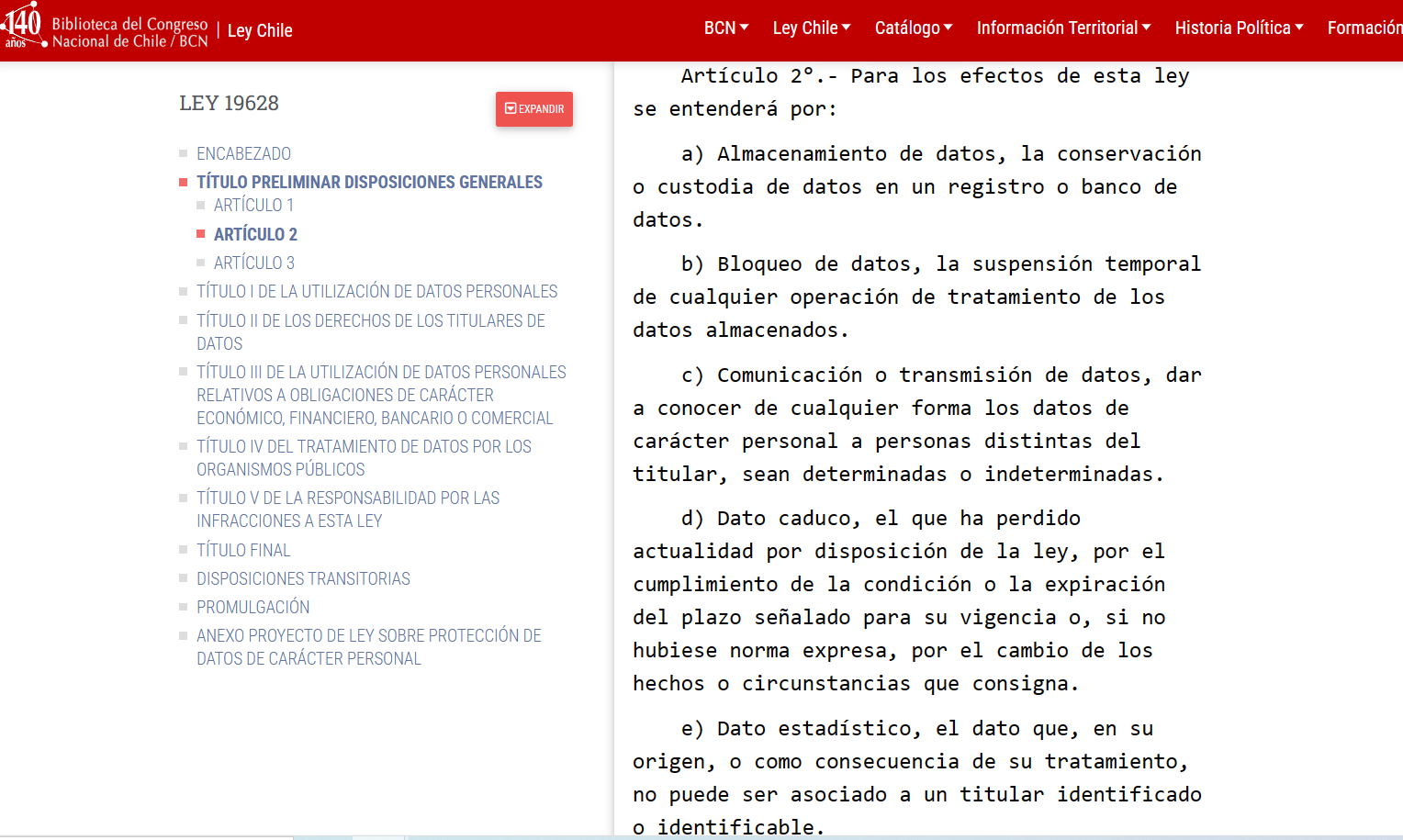This screenshot has width=1403, height=840.
Task: Open Información Territorial dropdown menu
Action: tap(1063, 28)
